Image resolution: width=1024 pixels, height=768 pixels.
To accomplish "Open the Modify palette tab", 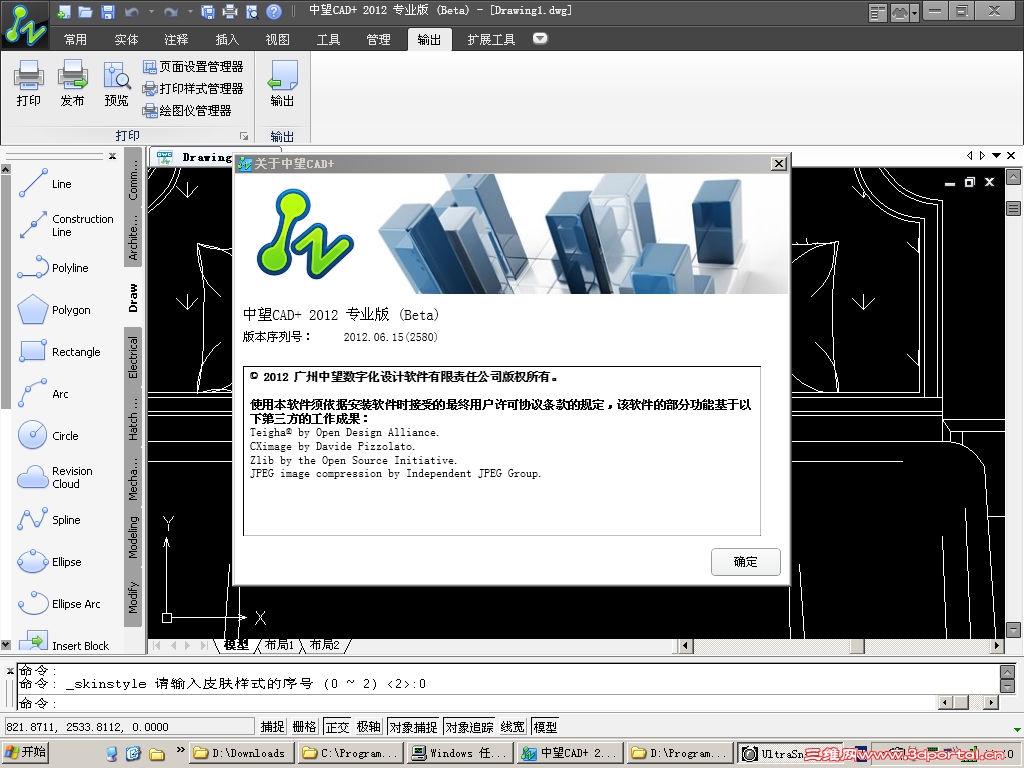I will click(133, 597).
